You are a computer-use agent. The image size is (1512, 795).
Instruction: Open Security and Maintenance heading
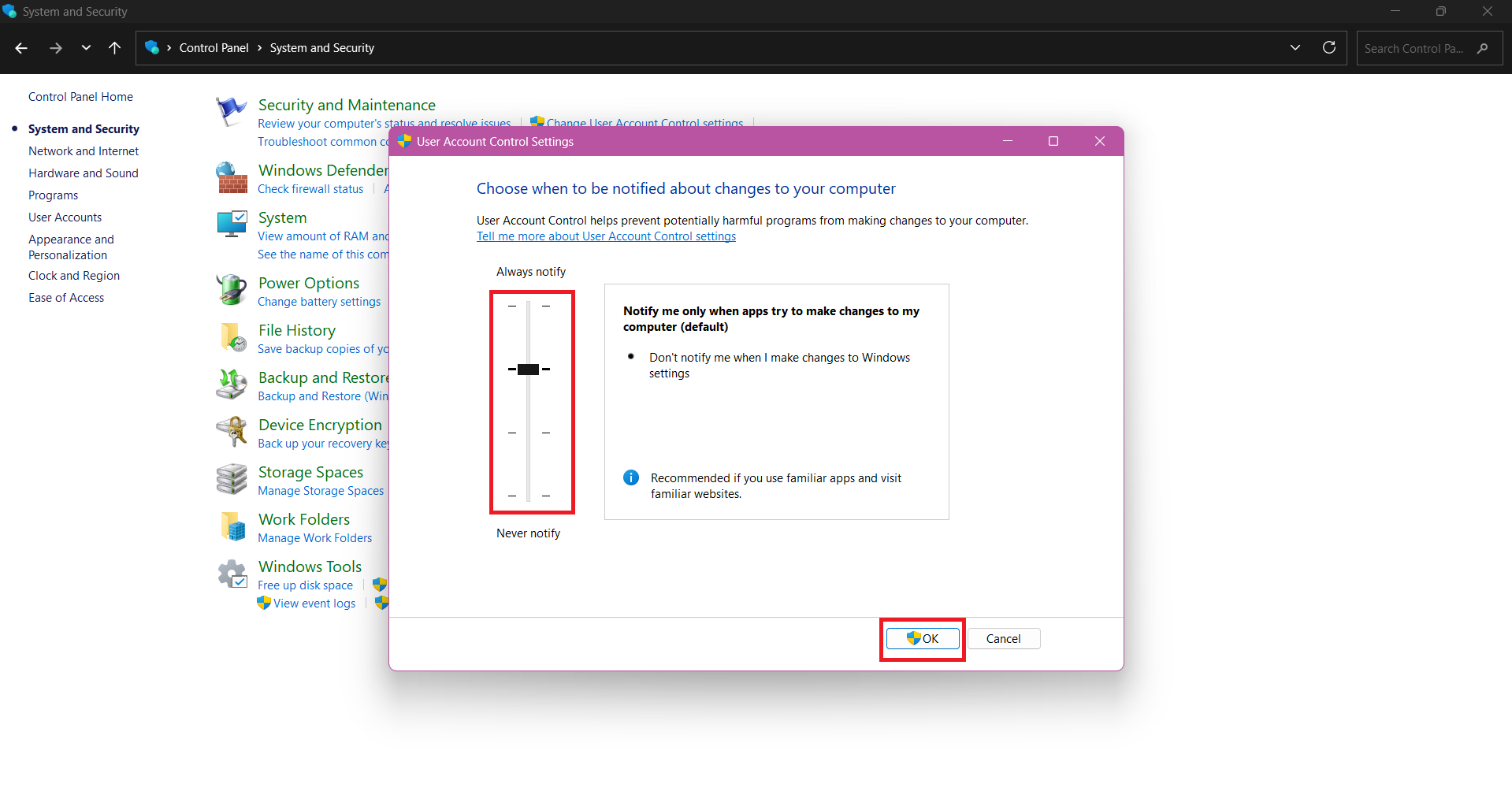pyautogui.click(x=347, y=105)
